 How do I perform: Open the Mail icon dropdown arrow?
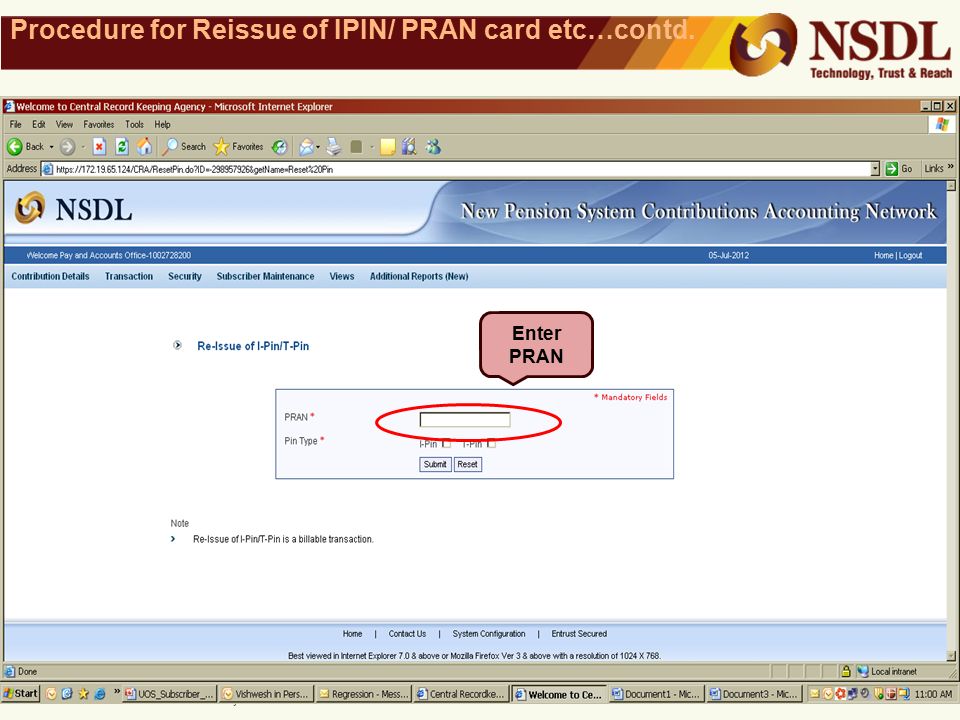pos(318,147)
